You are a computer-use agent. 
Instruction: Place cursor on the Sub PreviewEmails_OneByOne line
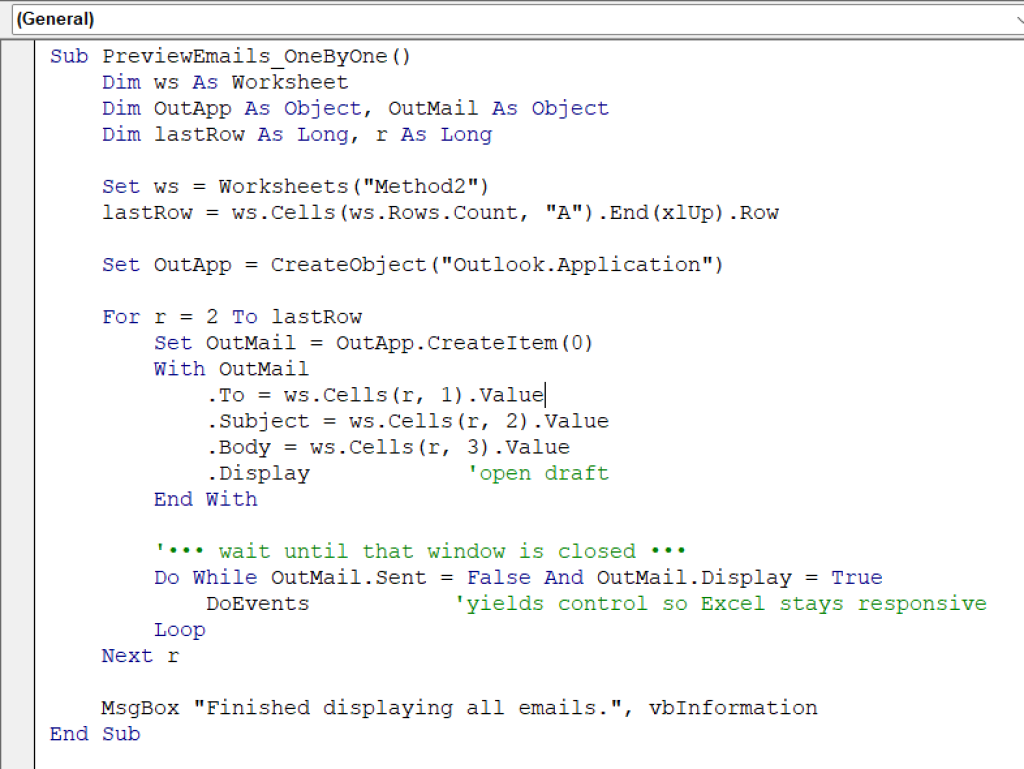(230, 56)
